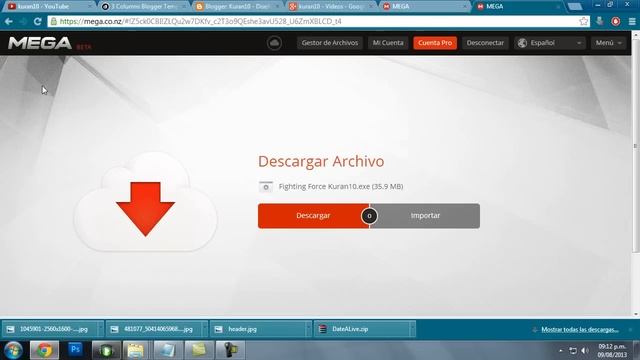Open downloaded file 481077_50414065968 jpg

(x=154, y=329)
